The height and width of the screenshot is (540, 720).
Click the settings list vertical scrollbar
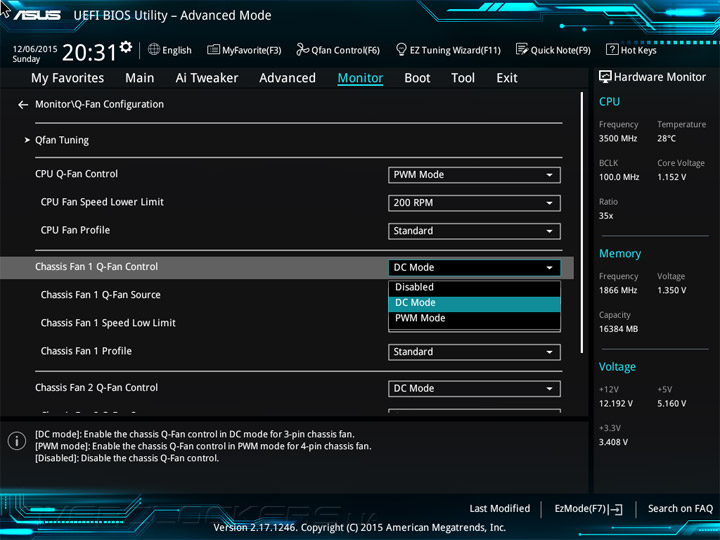[582, 223]
